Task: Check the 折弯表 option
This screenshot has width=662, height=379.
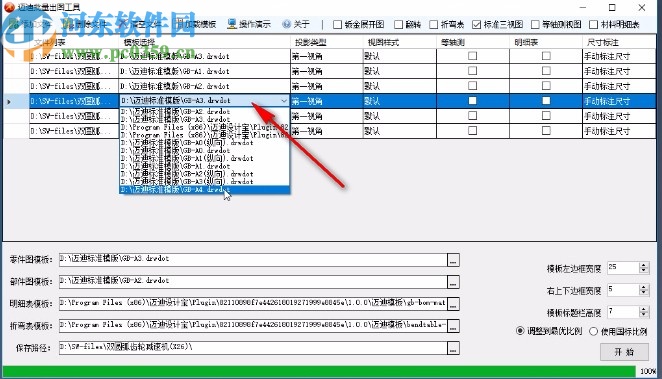Action: 434,24
